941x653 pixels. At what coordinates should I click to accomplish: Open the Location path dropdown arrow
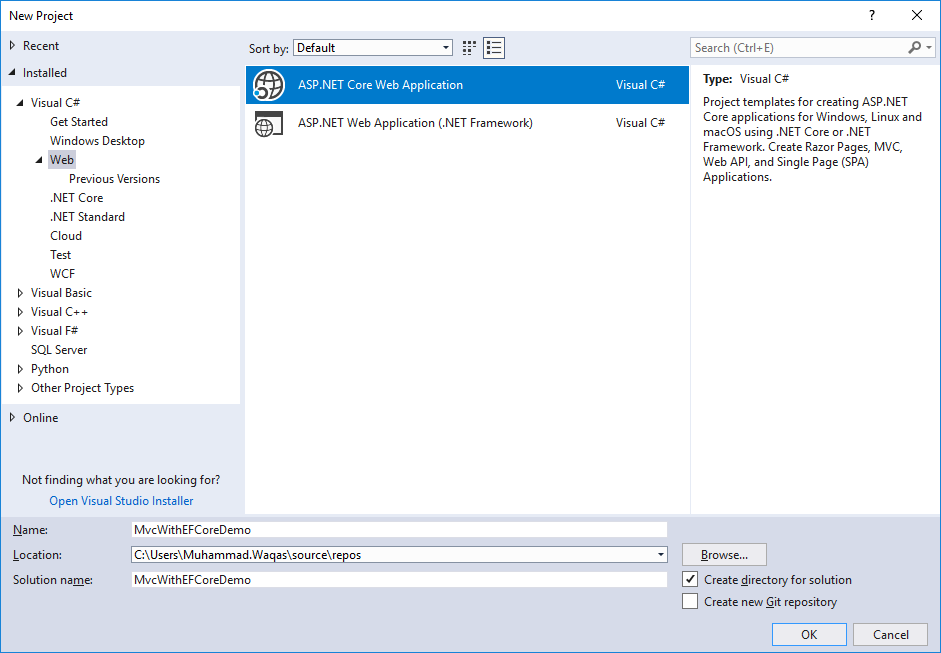[660, 555]
